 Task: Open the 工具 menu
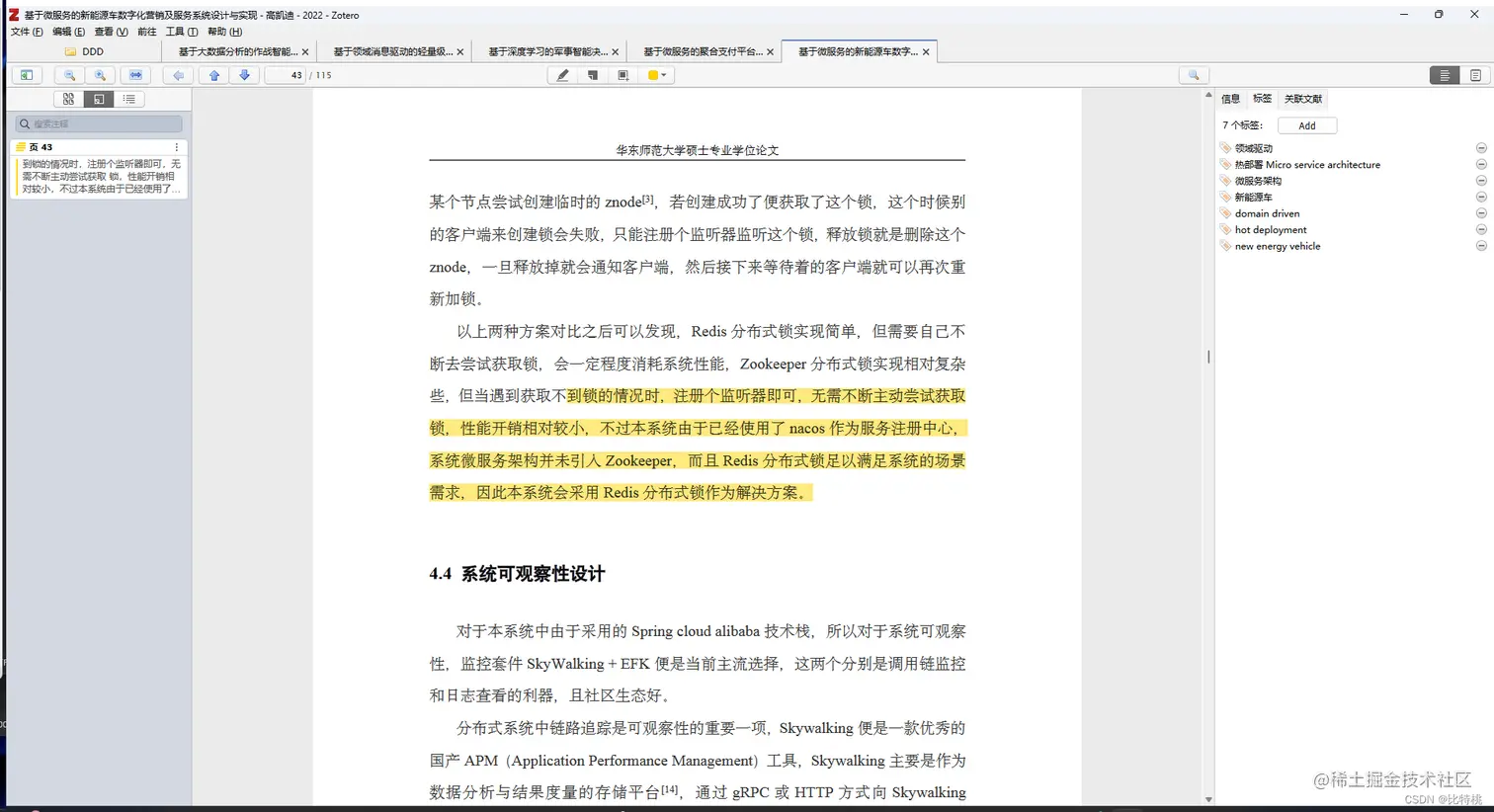point(181,31)
